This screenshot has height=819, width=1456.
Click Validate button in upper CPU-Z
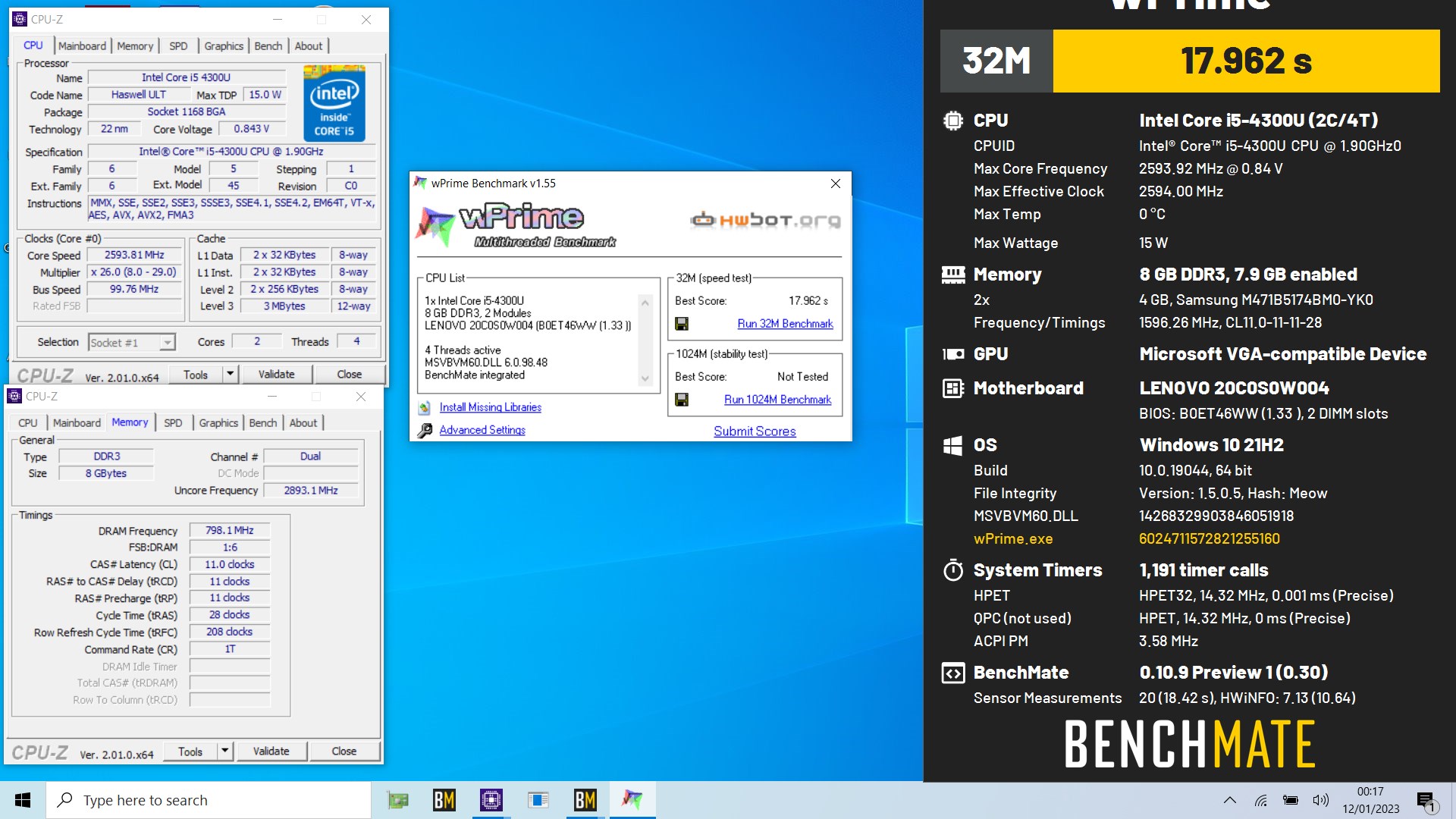click(276, 374)
